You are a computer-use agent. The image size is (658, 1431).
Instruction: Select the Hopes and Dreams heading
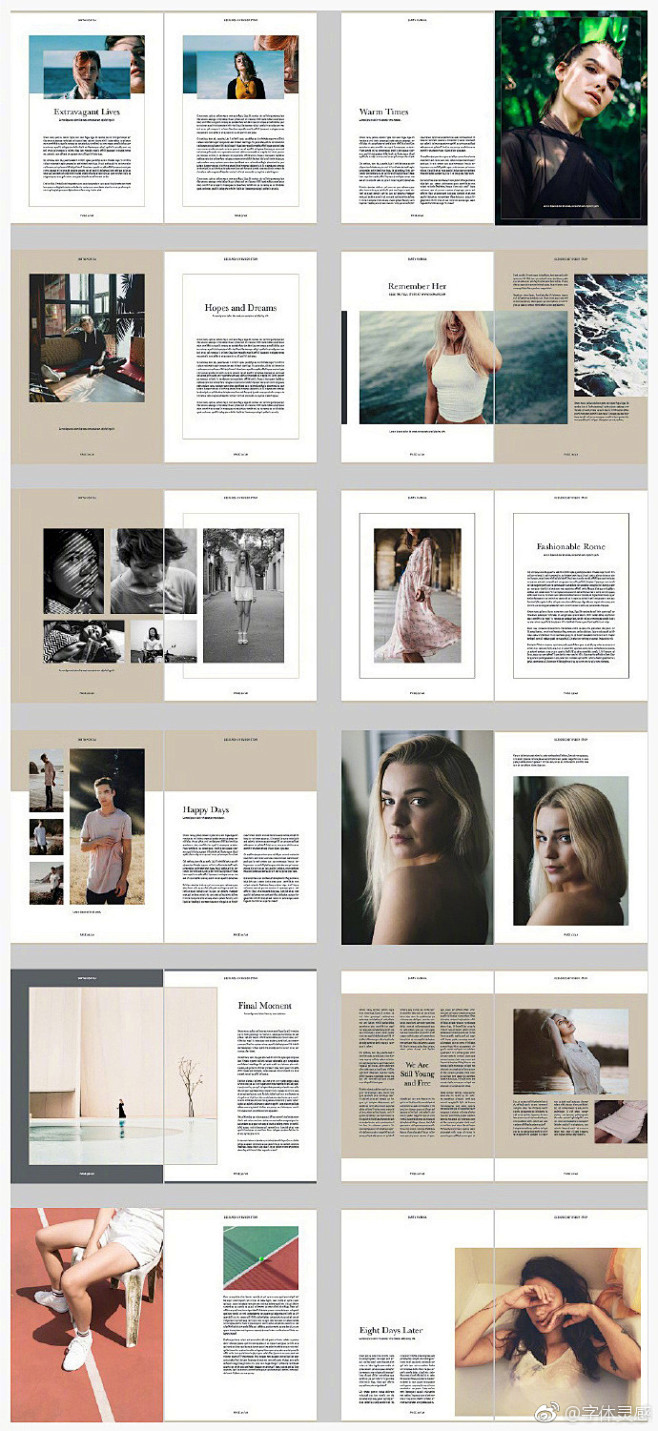(240, 307)
